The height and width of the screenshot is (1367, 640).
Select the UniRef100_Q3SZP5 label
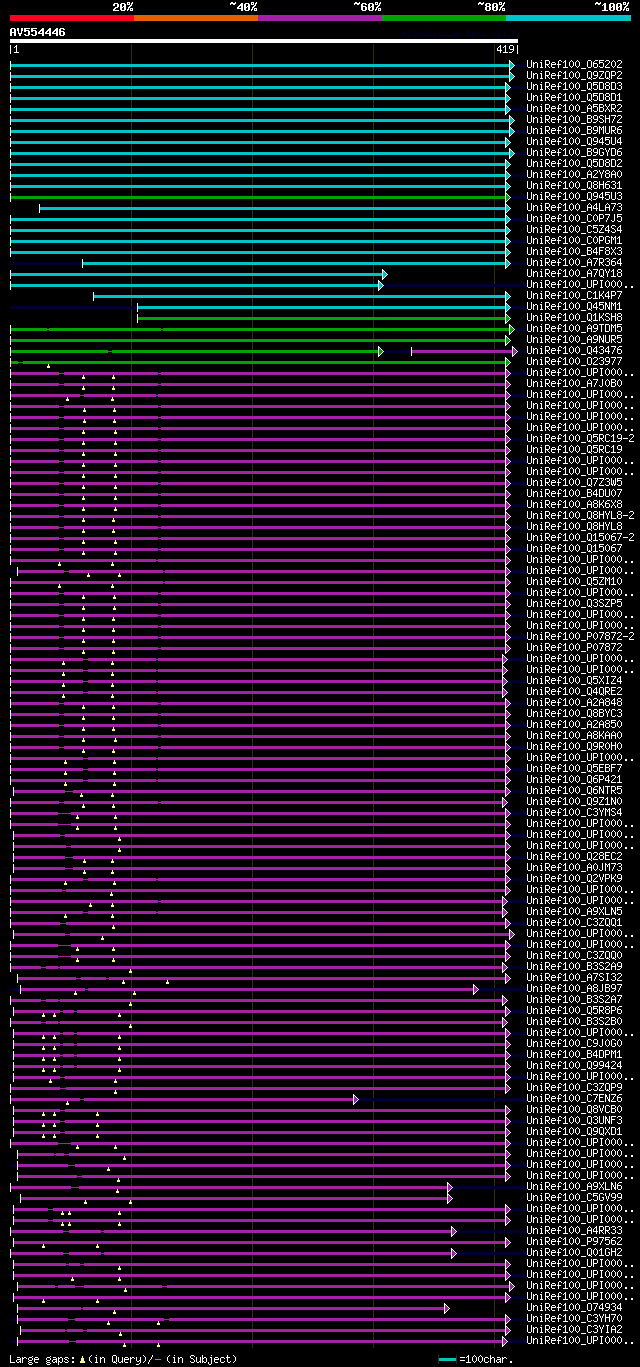(x=574, y=603)
